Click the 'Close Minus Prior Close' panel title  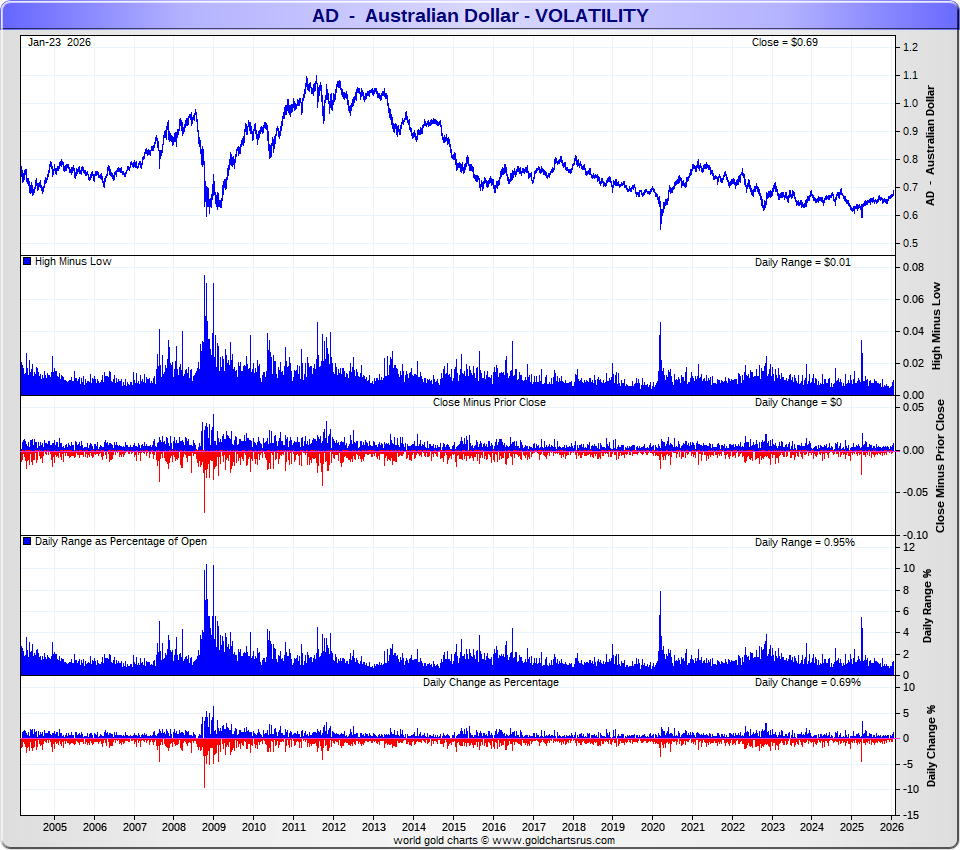pyautogui.click(x=489, y=402)
